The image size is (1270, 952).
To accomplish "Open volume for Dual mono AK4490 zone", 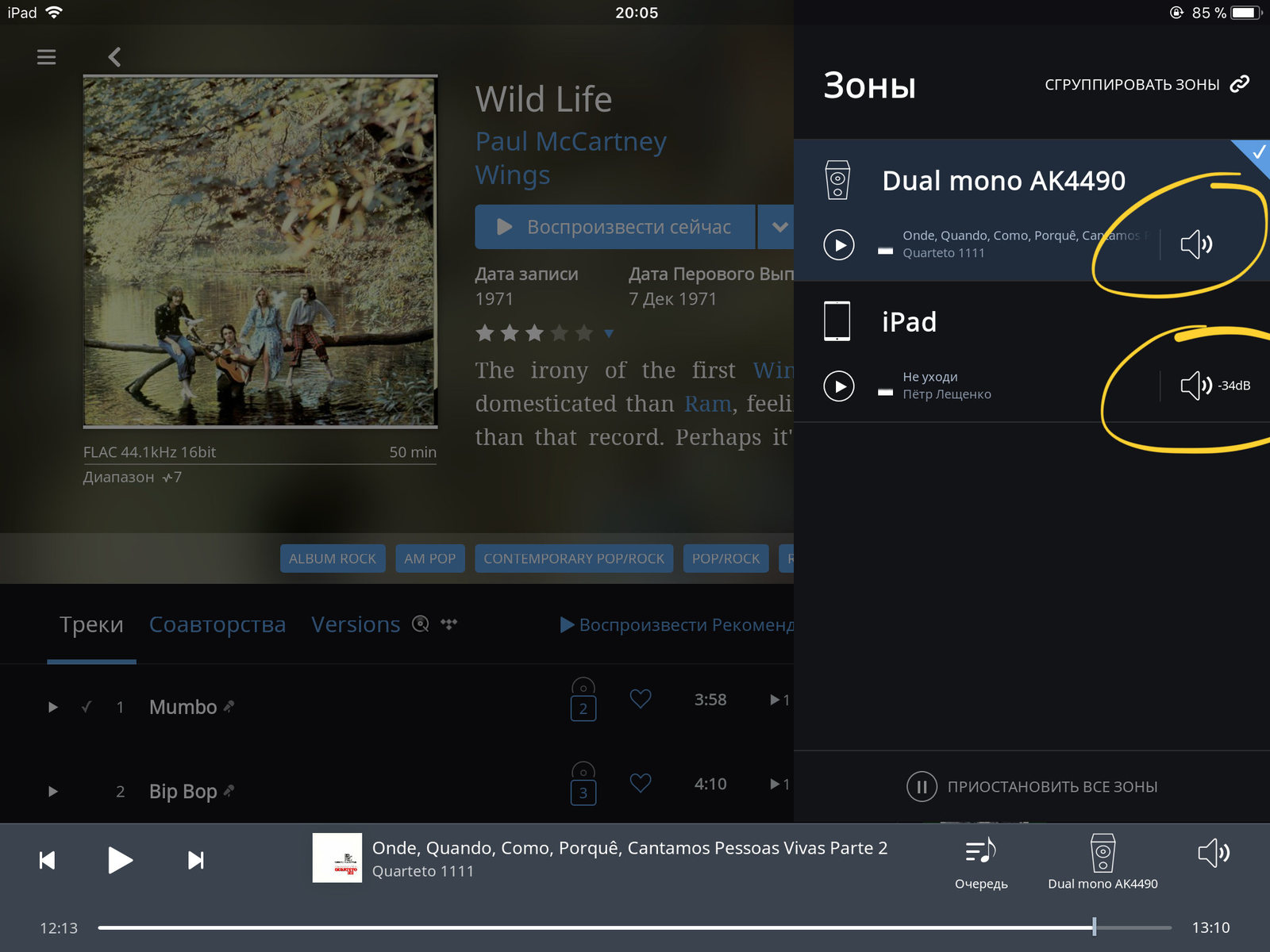I will (x=1196, y=244).
